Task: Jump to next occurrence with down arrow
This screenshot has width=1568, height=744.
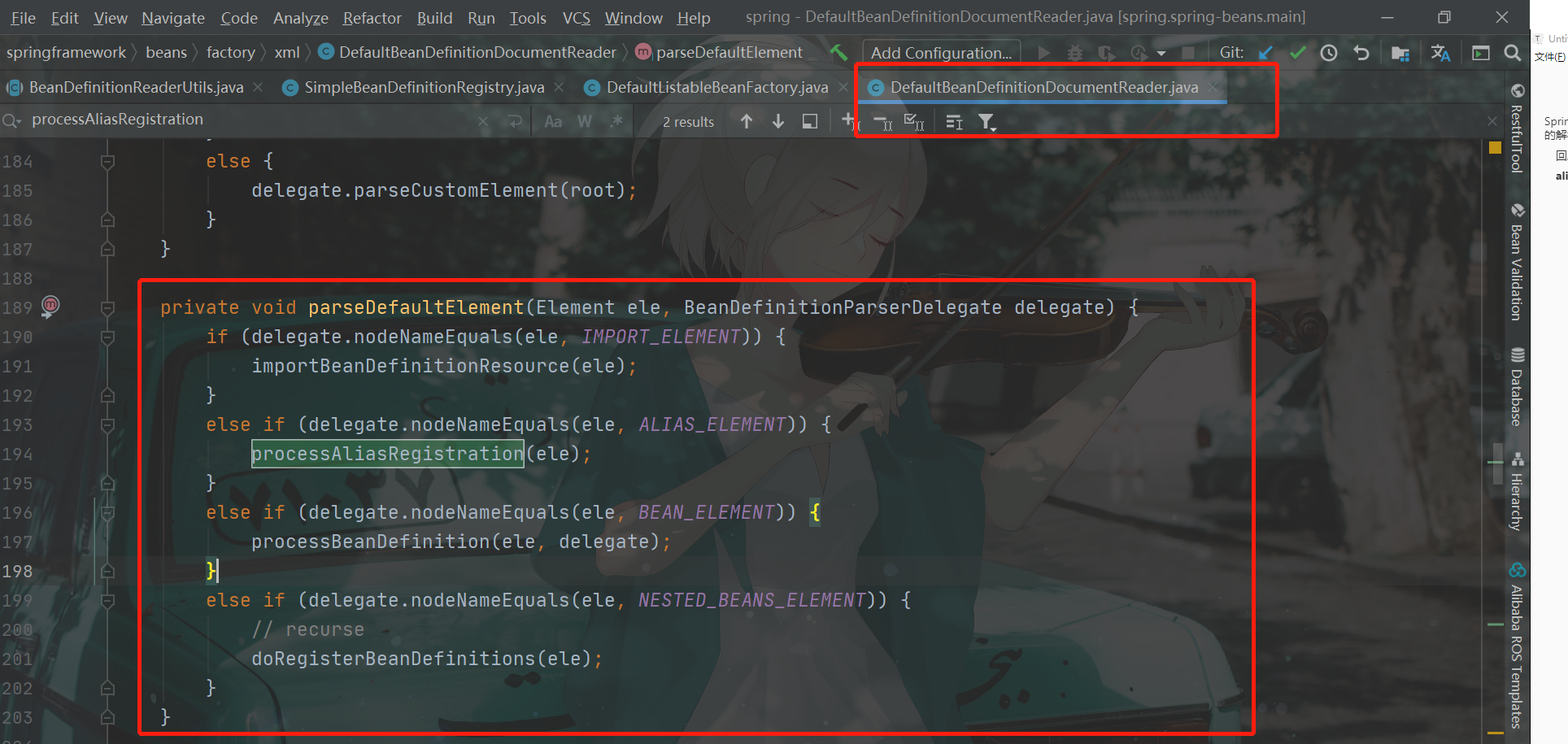Action: [x=777, y=121]
